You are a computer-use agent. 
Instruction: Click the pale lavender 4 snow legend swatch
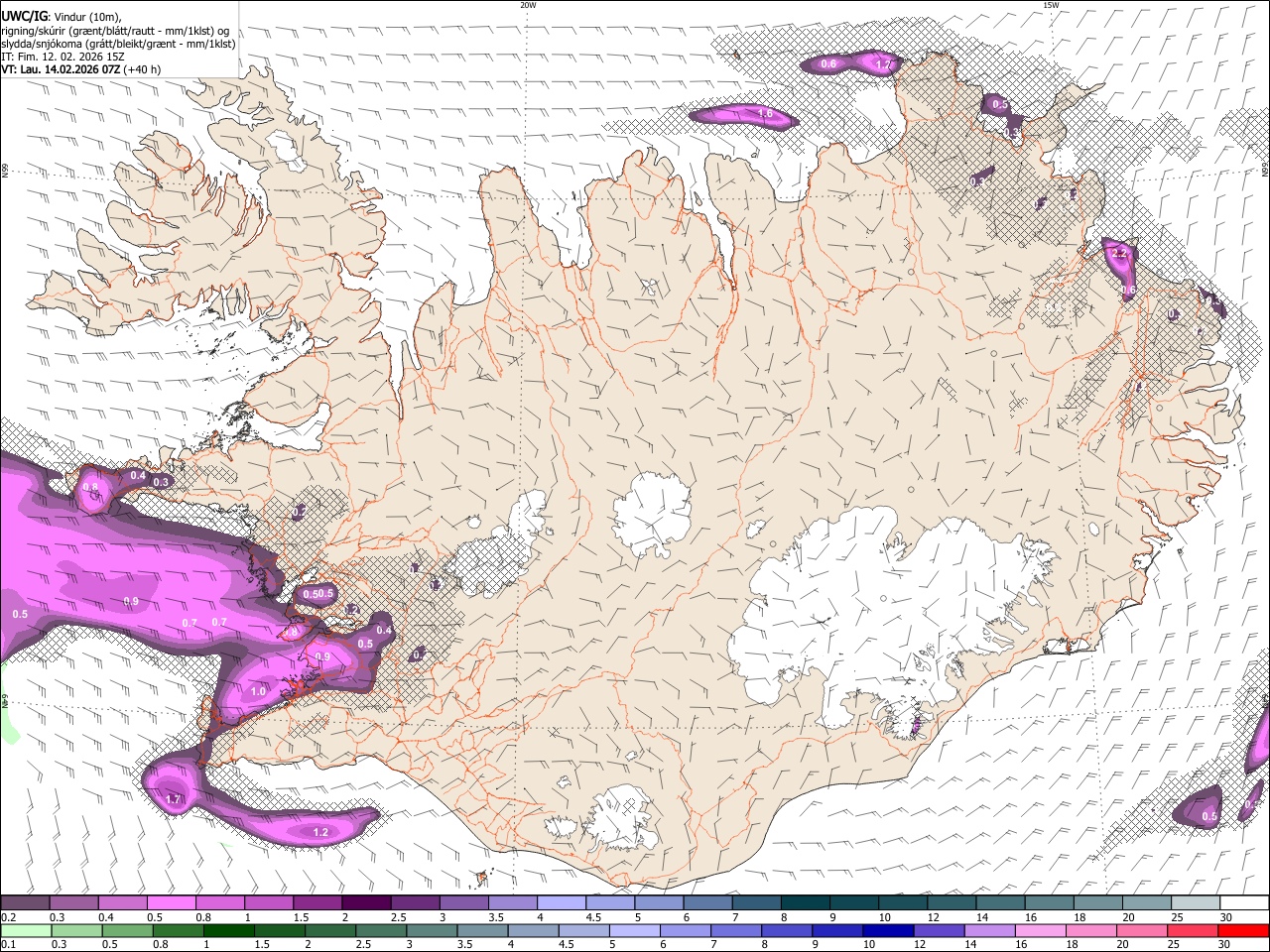click(x=563, y=903)
